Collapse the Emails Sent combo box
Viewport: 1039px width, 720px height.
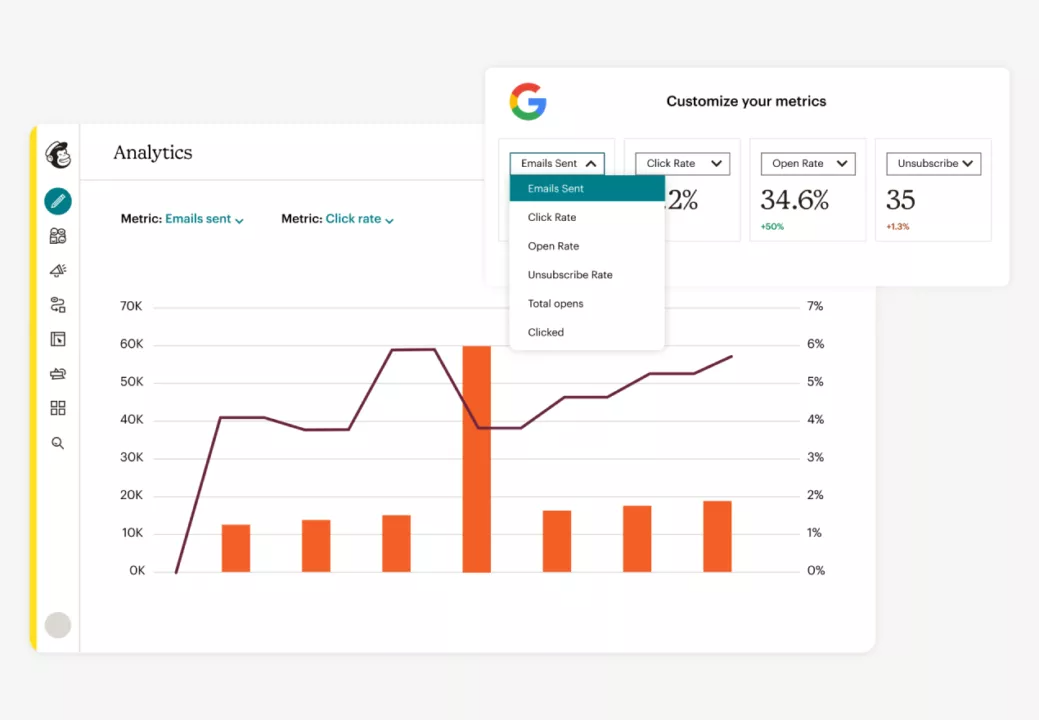coord(557,164)
